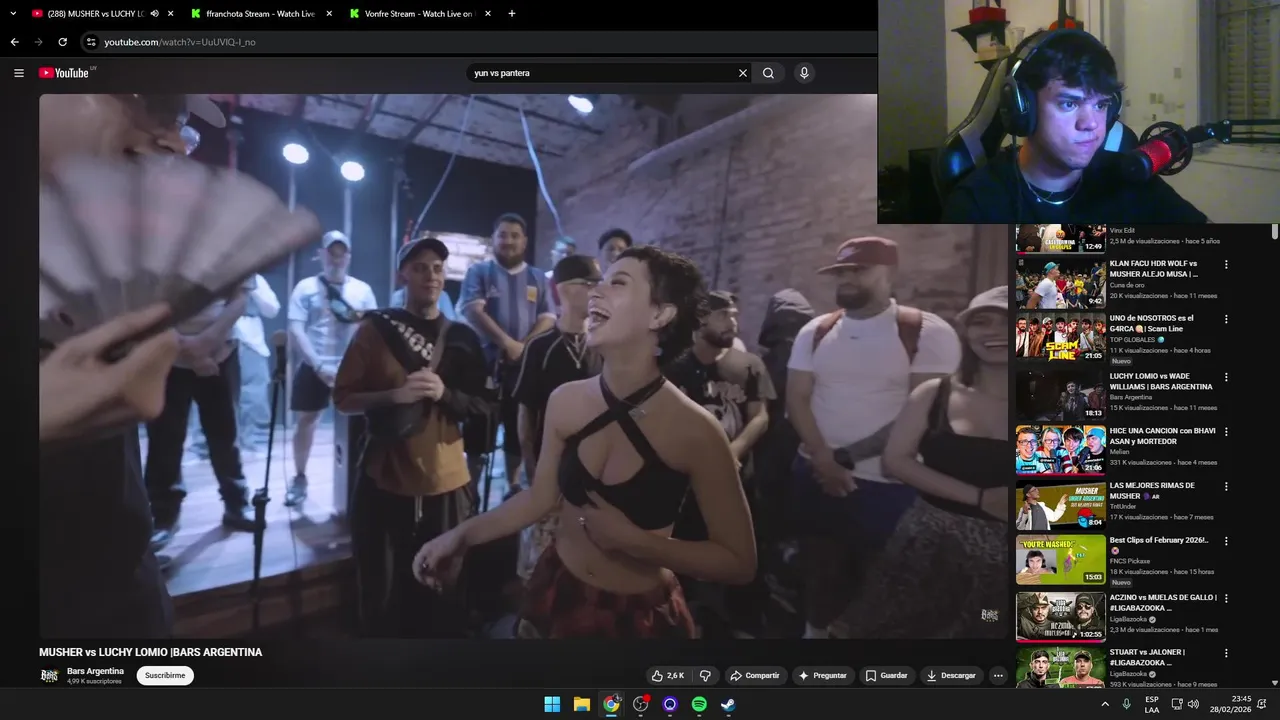Clear the search box with the X

[743, 73]
